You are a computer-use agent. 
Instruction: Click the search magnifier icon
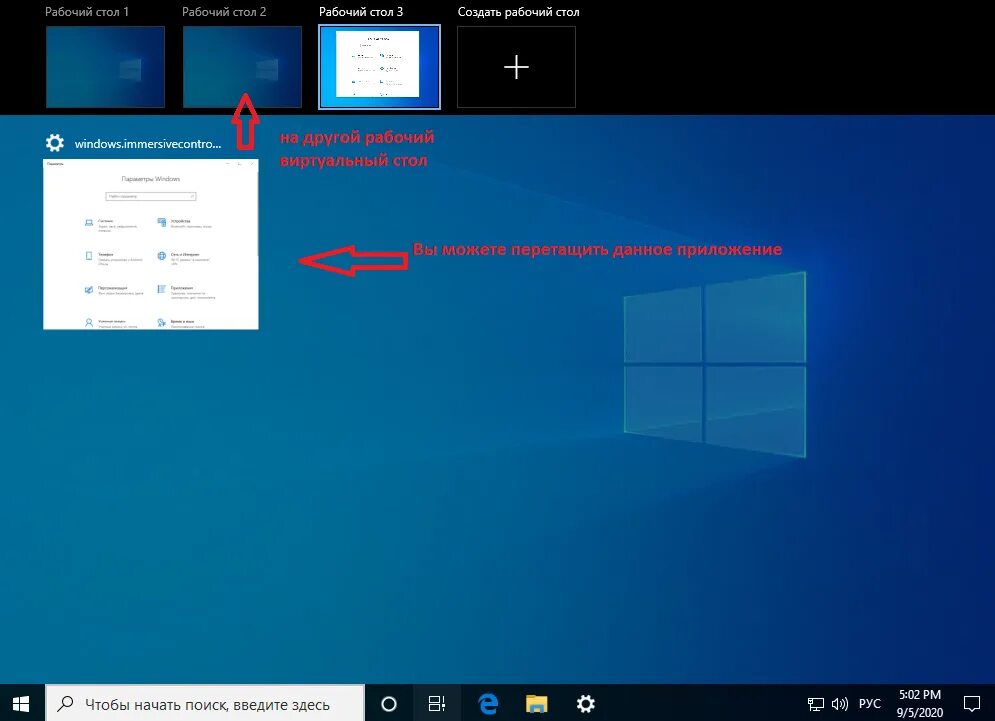click(65, 703)
